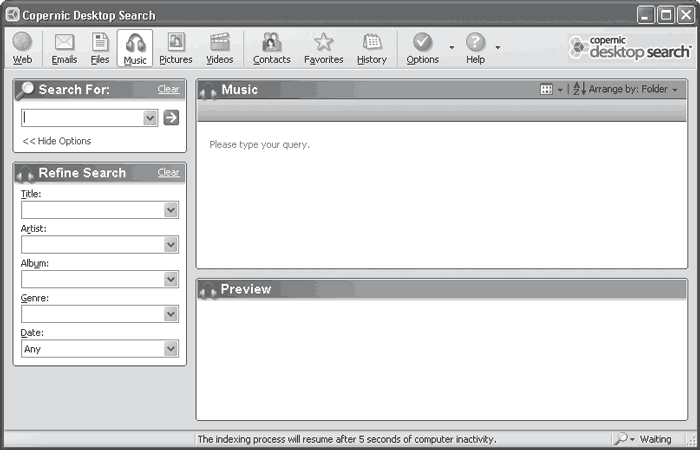Viewport: 700px width, 450px height.
Task: Expand the Artist dropdown
Action: [x=171, y=245]
